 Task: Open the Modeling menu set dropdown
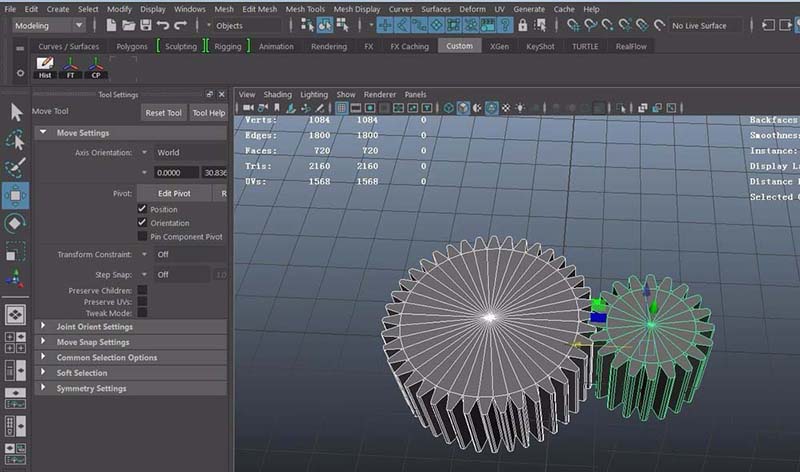click(48, 25)
